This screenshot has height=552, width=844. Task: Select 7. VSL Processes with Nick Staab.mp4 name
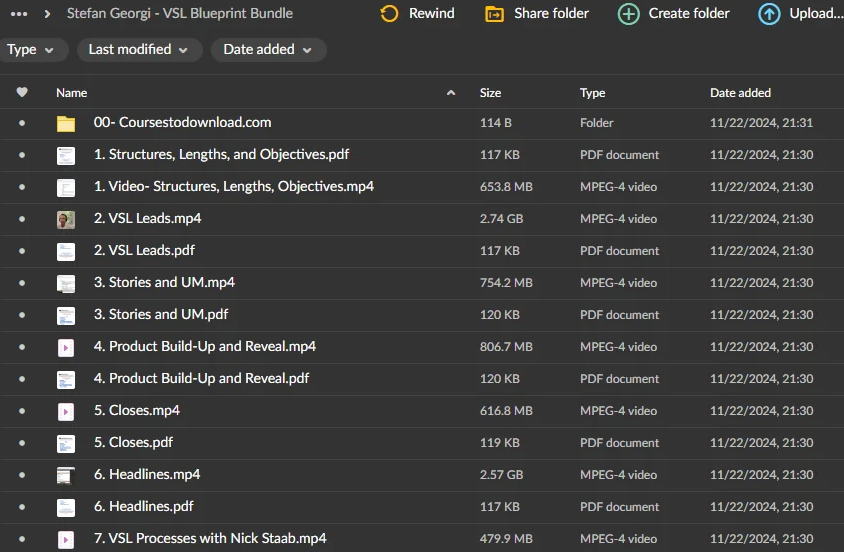tap(210, 538)
